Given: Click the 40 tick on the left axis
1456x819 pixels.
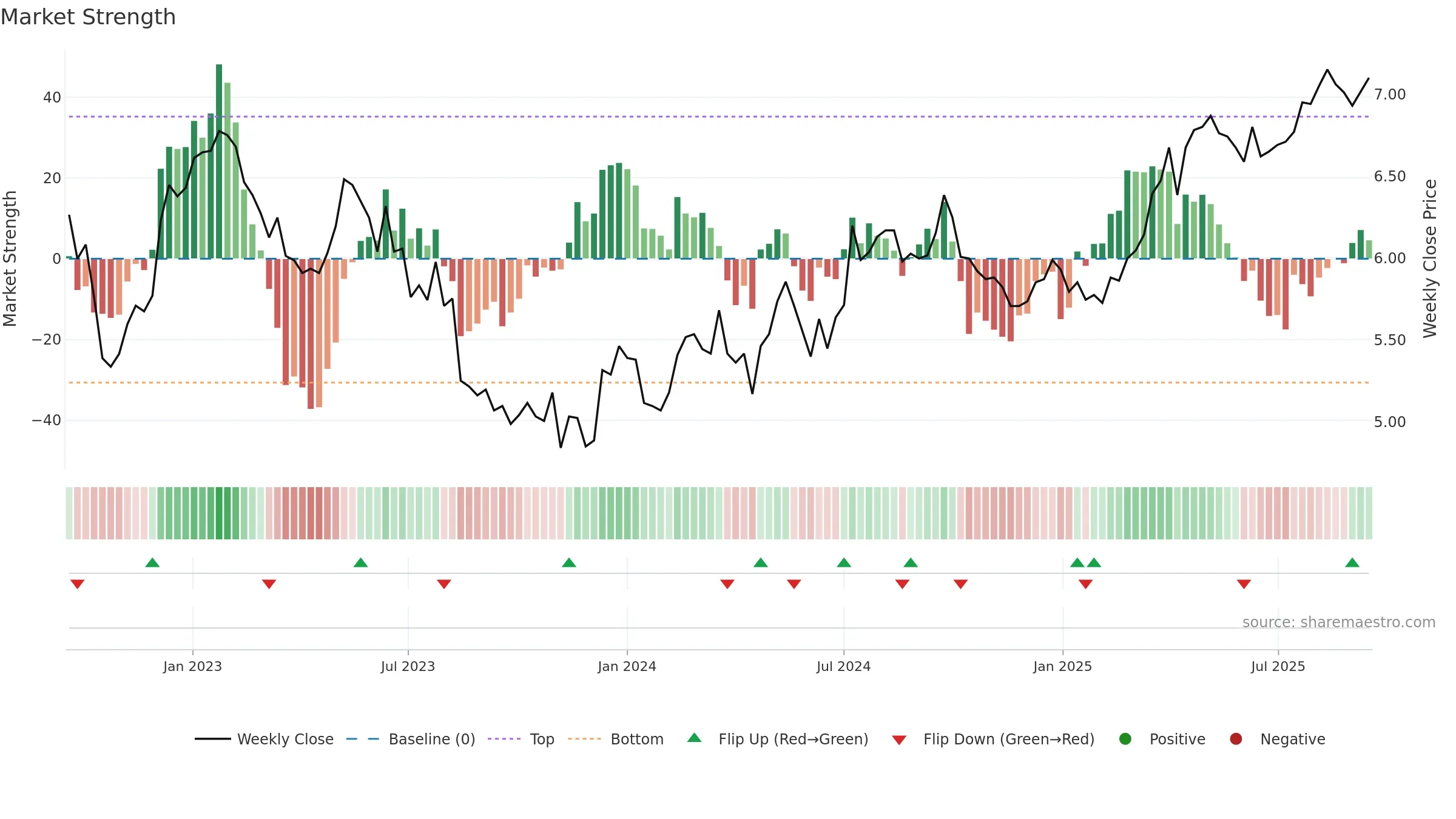Looking at the screenshot, I should (52, 97).
